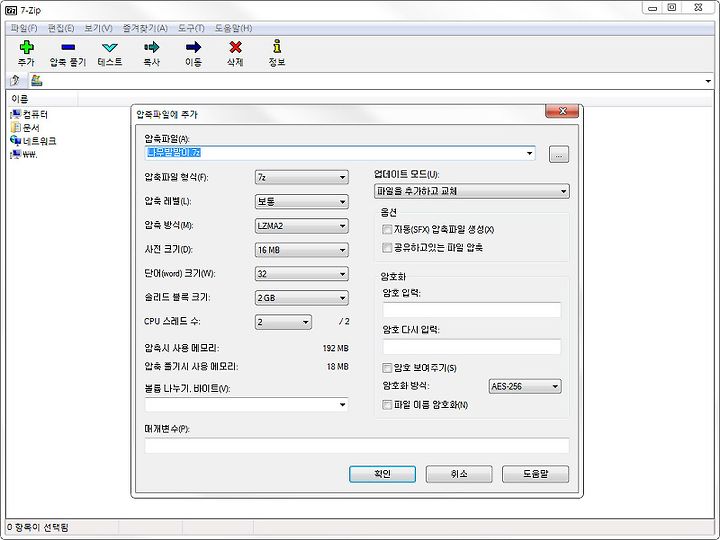
Task: Select the 컴퓨터 item in the file list
Action: pos(29,114)
